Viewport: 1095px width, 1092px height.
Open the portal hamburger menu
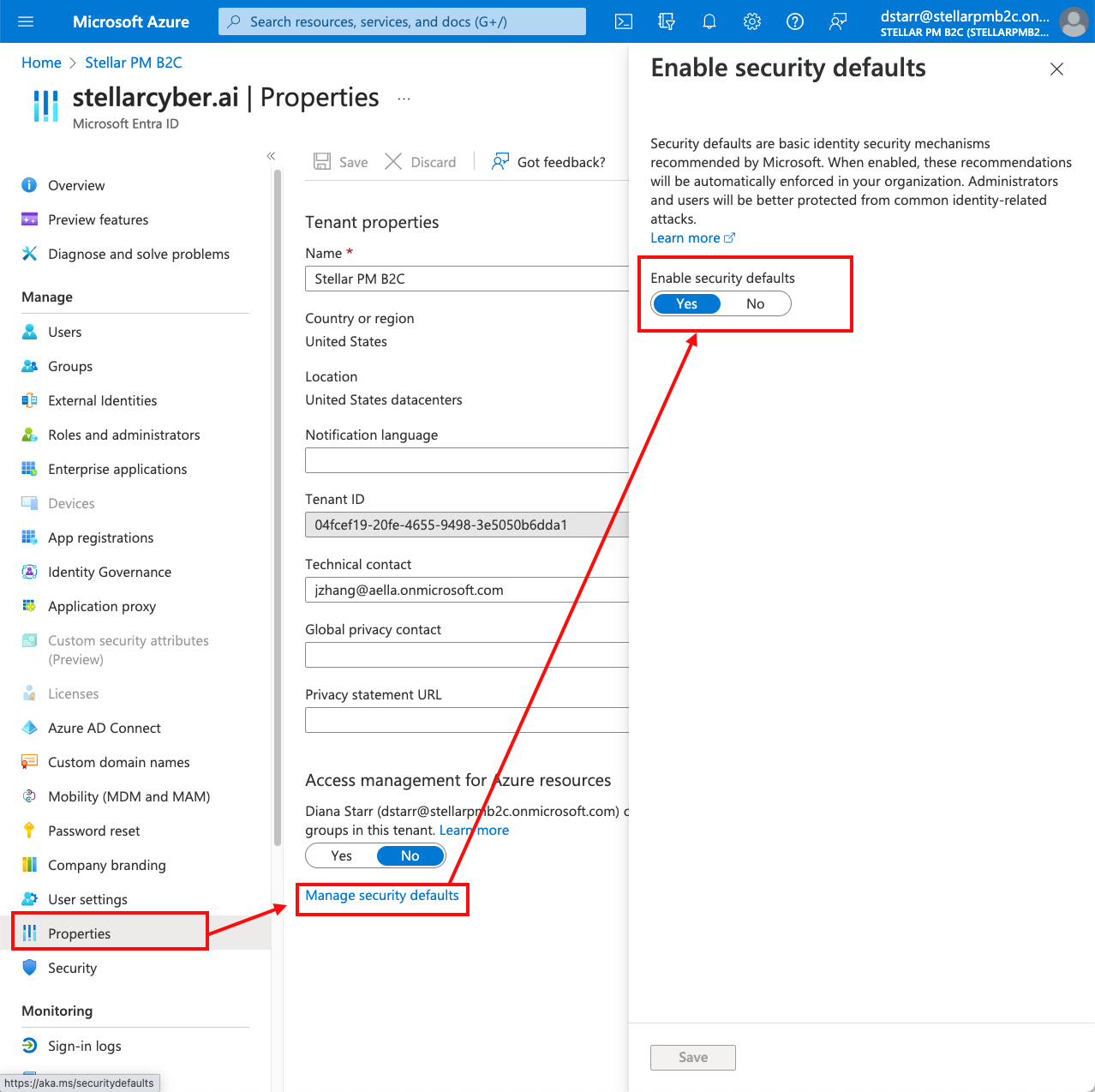pyautogui.click(x=26, y=21)
